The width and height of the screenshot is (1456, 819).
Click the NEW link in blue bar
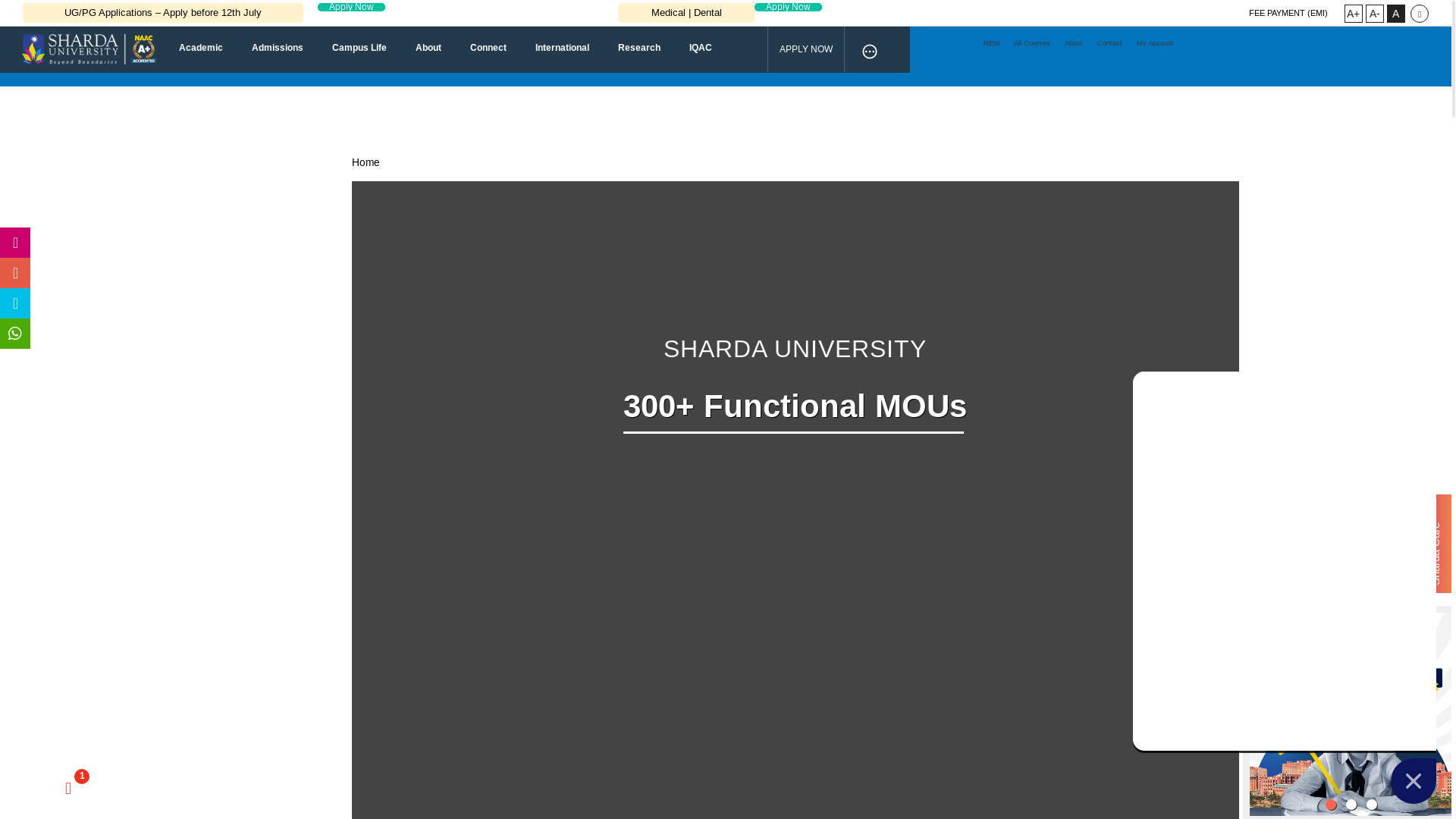[992, 43]
